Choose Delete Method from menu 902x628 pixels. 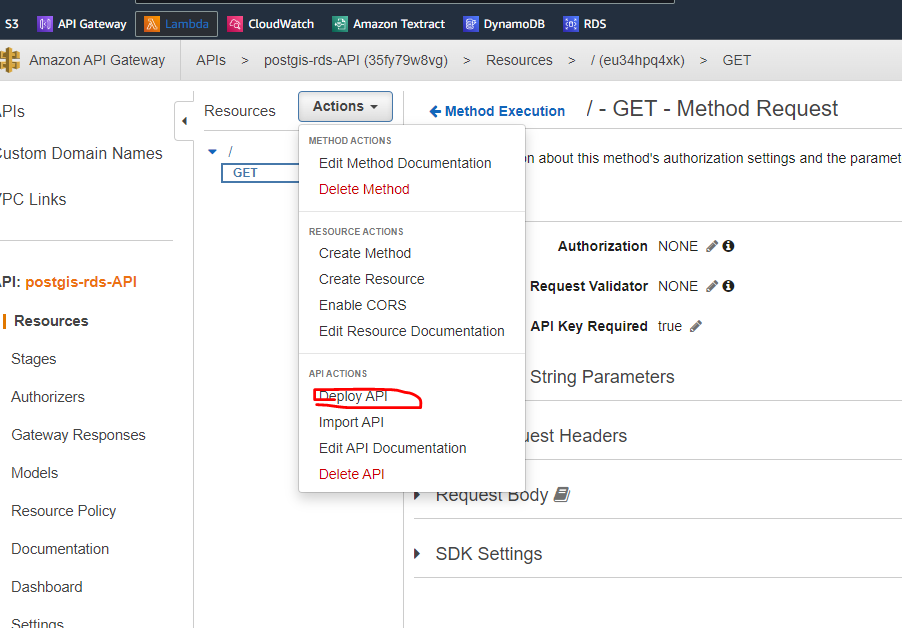364,189
